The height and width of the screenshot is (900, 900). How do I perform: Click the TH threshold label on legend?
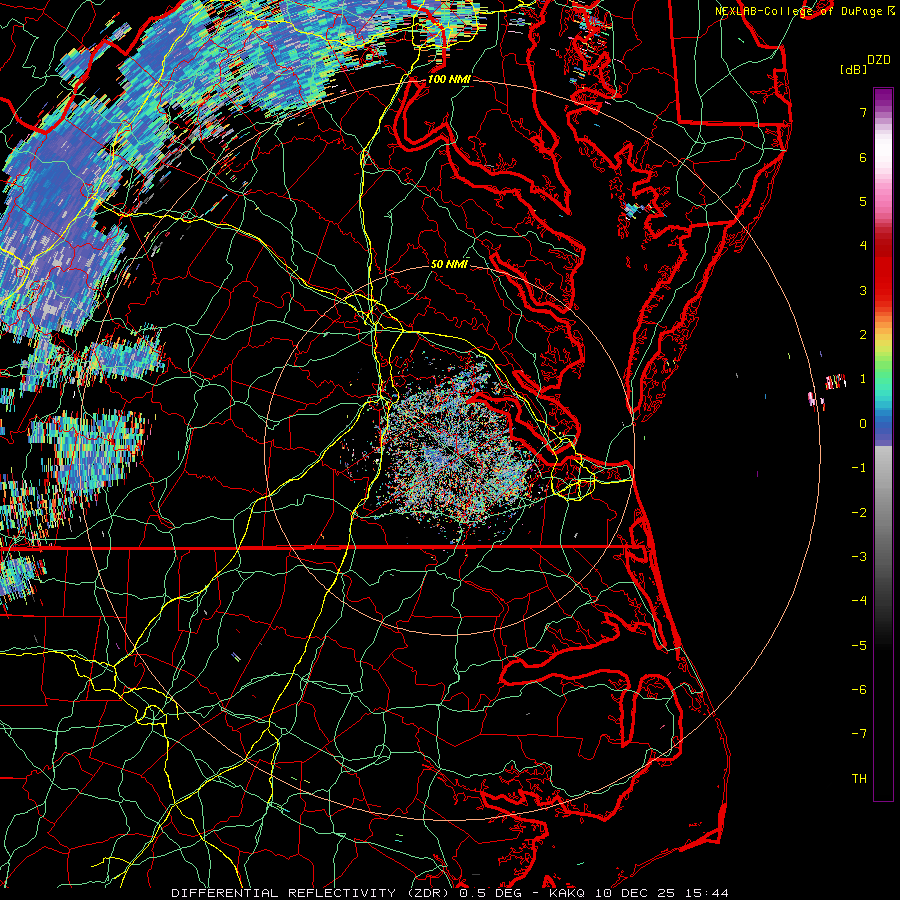click(x=859, y=779)
